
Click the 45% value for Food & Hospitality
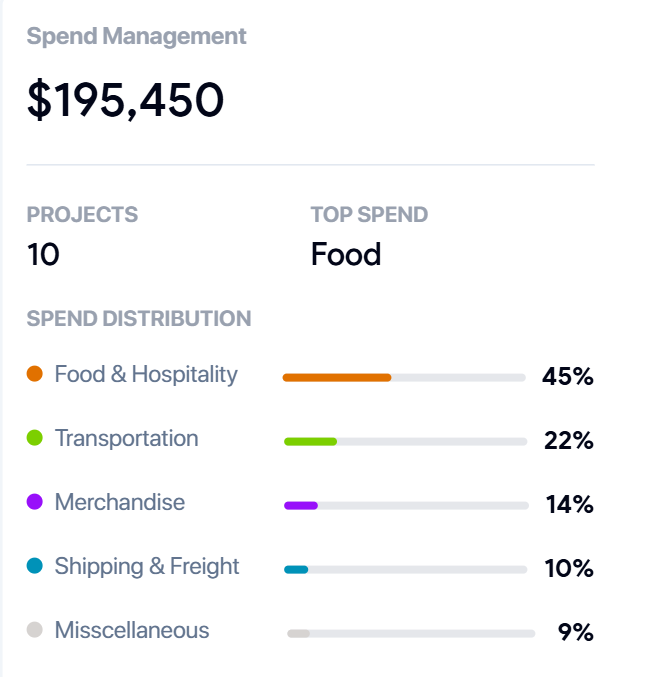tap(568, 377)
